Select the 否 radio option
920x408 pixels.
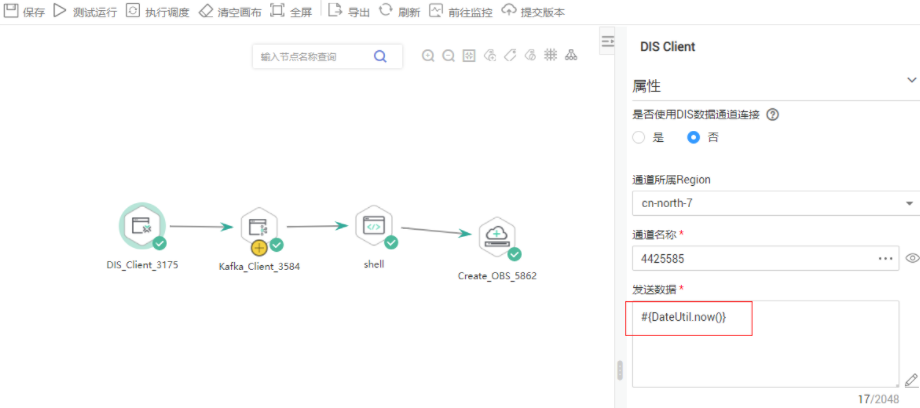pos(694,137)
